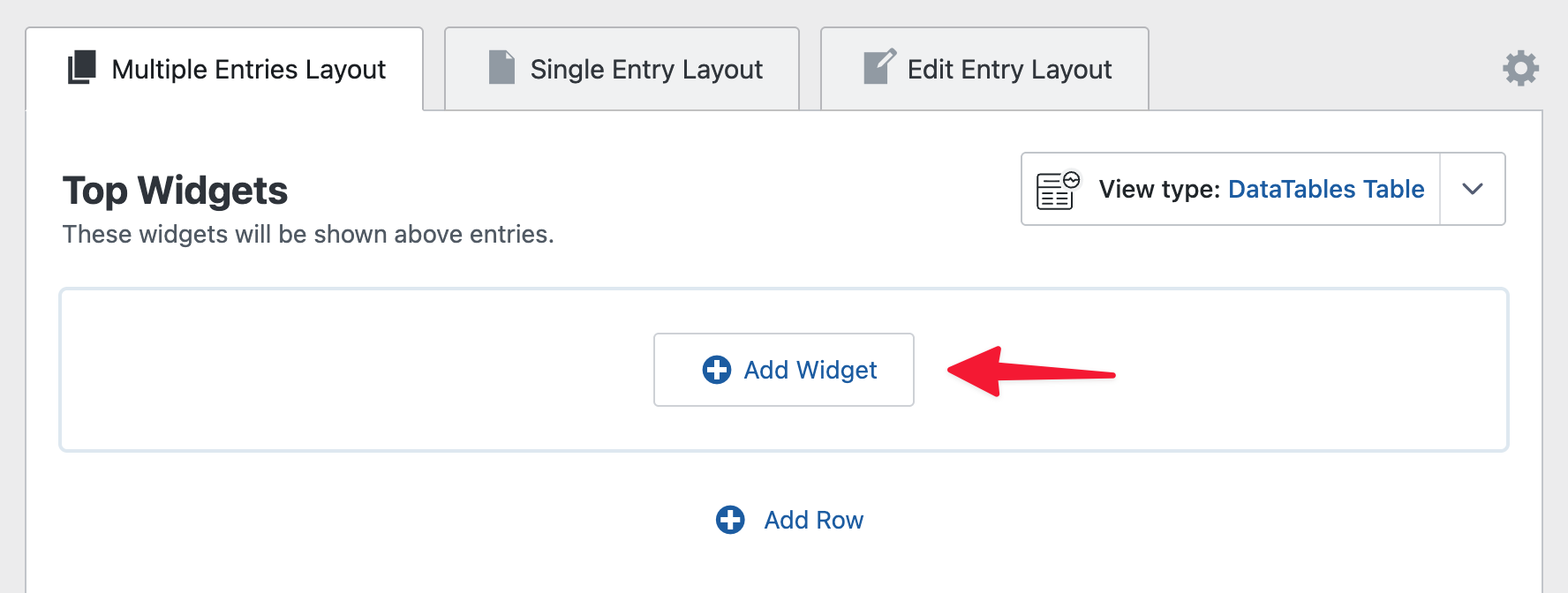Click the widgets description text under Top Widgets

click(307, 234)
